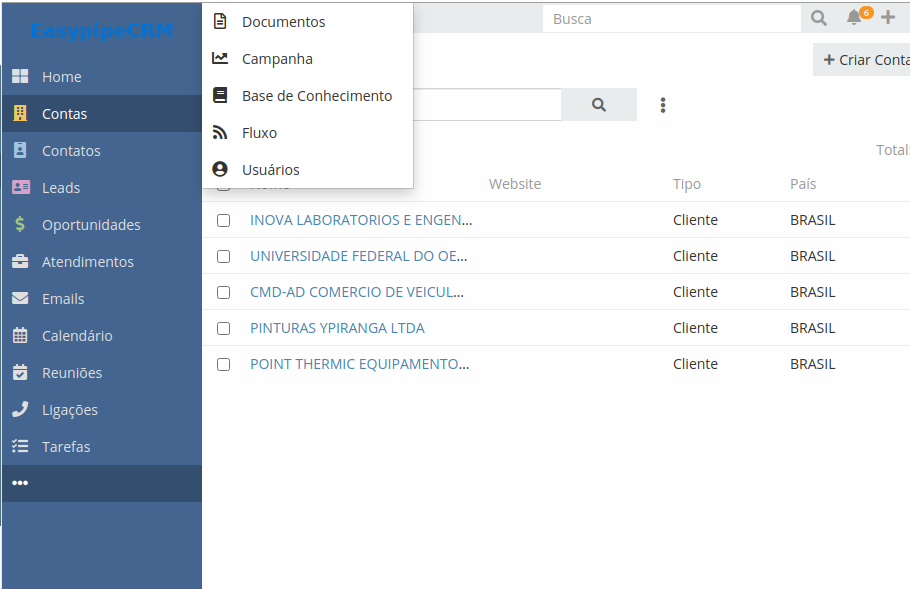The width and height of the screenshot is (910, 589).
Task: Click the Ligações phone icon
Action: coord(20,409)
